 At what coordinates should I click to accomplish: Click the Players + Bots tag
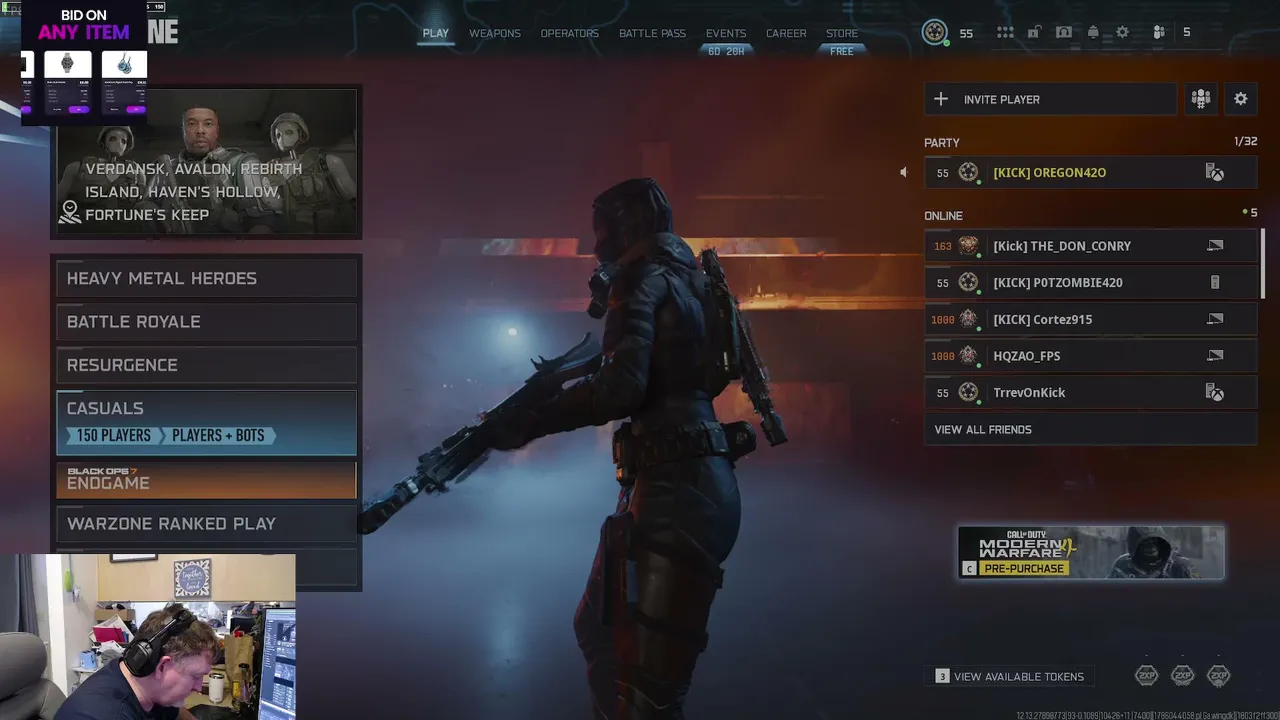point(217,435)
